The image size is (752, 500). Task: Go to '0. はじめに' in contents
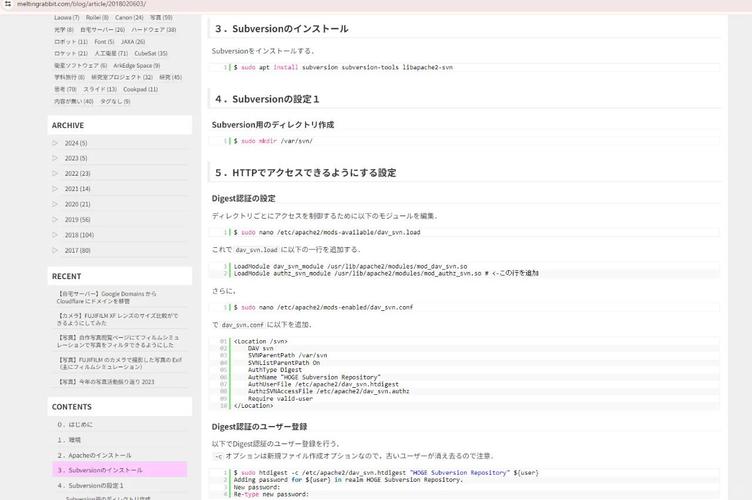74,425
